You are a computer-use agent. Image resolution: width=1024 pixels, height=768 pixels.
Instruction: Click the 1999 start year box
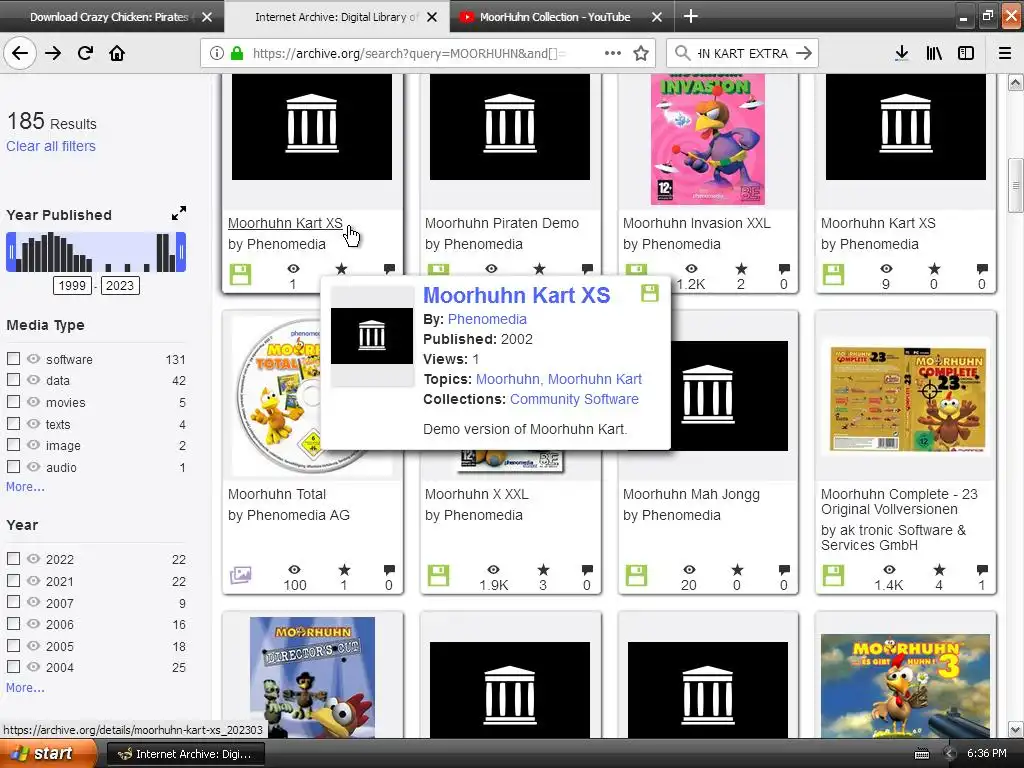[x=72, y=285]
